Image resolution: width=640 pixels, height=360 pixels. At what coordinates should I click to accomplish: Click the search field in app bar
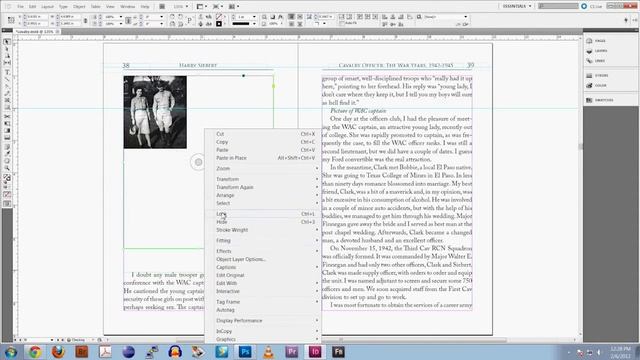click(x=558, y=6)
